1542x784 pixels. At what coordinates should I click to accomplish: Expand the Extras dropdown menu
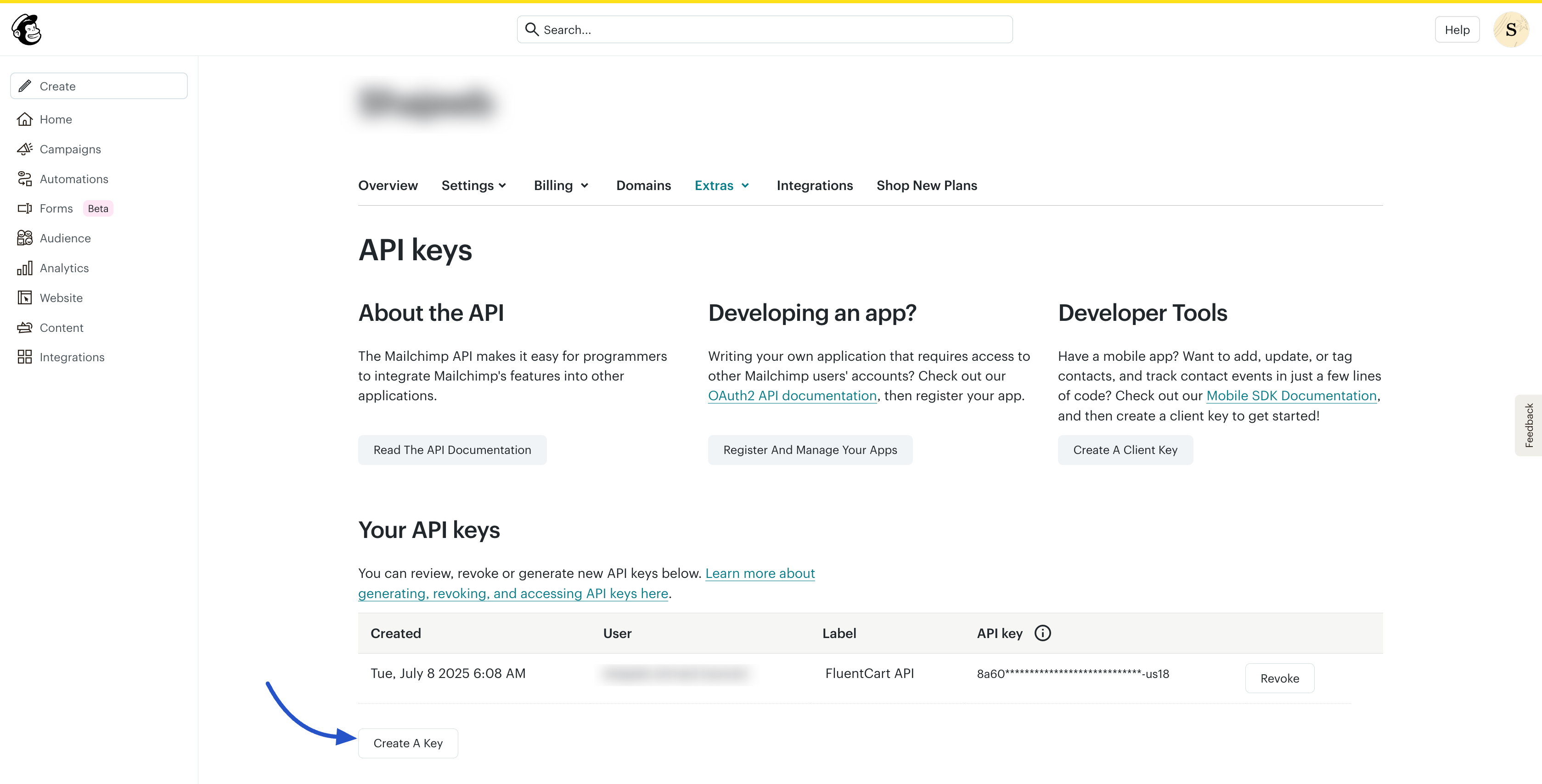point(722,185)
